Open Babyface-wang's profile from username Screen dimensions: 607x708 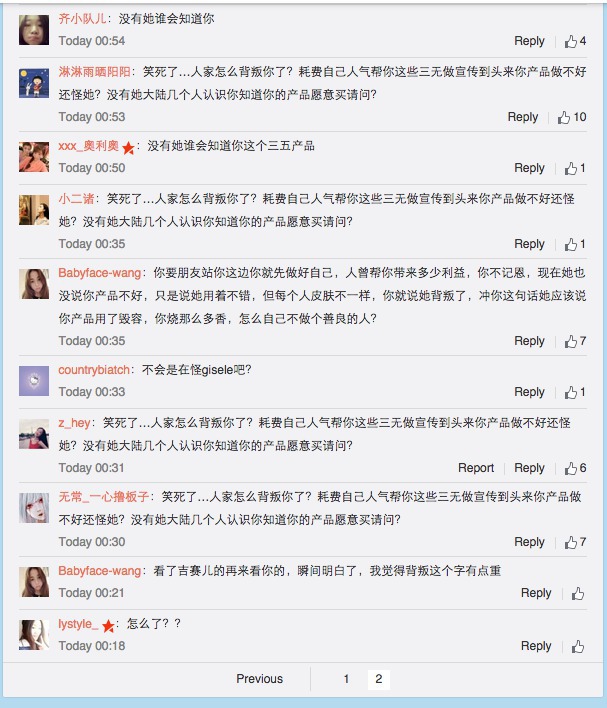coord(100,272)
